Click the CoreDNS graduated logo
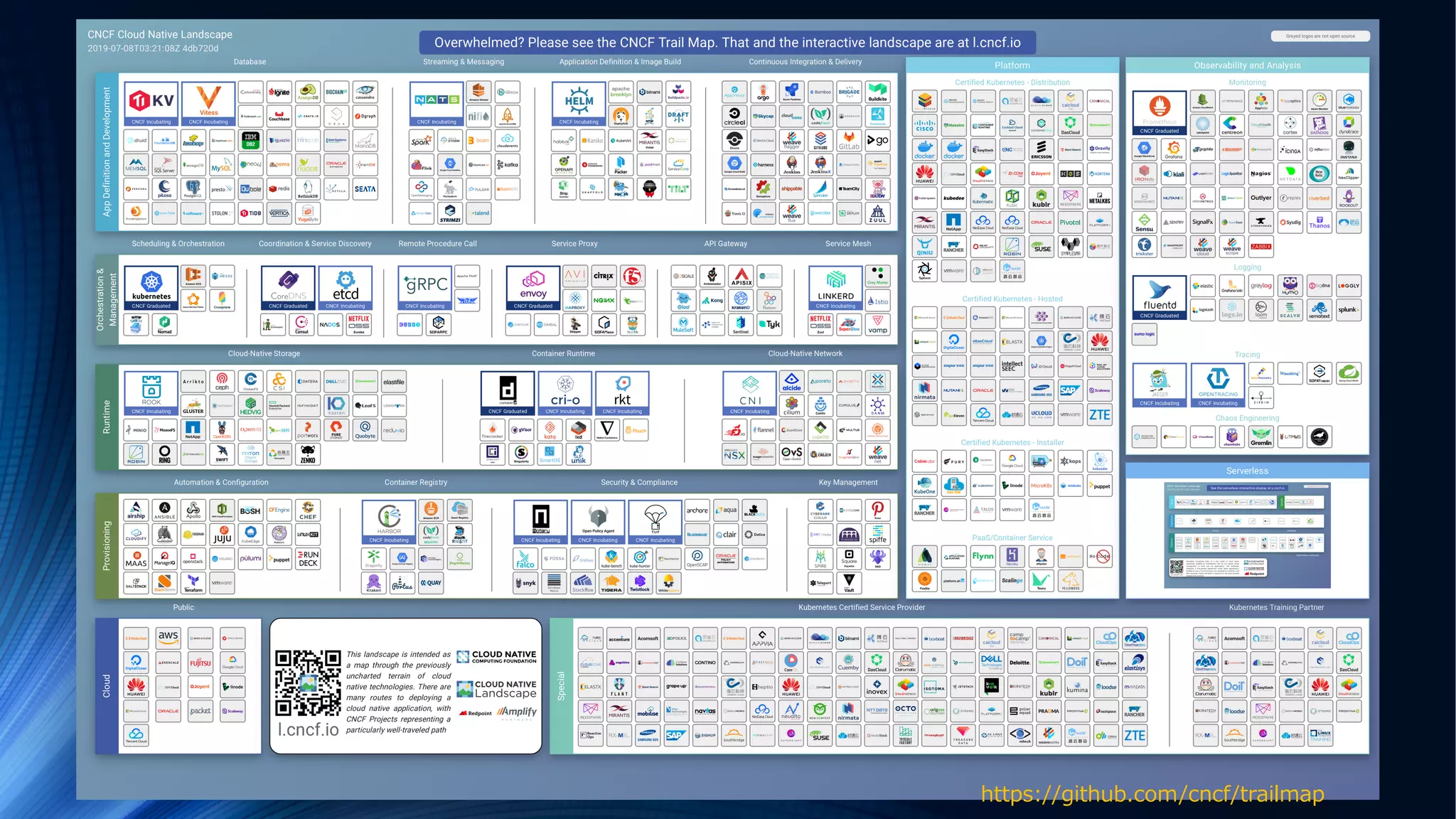 coord(288,287)
